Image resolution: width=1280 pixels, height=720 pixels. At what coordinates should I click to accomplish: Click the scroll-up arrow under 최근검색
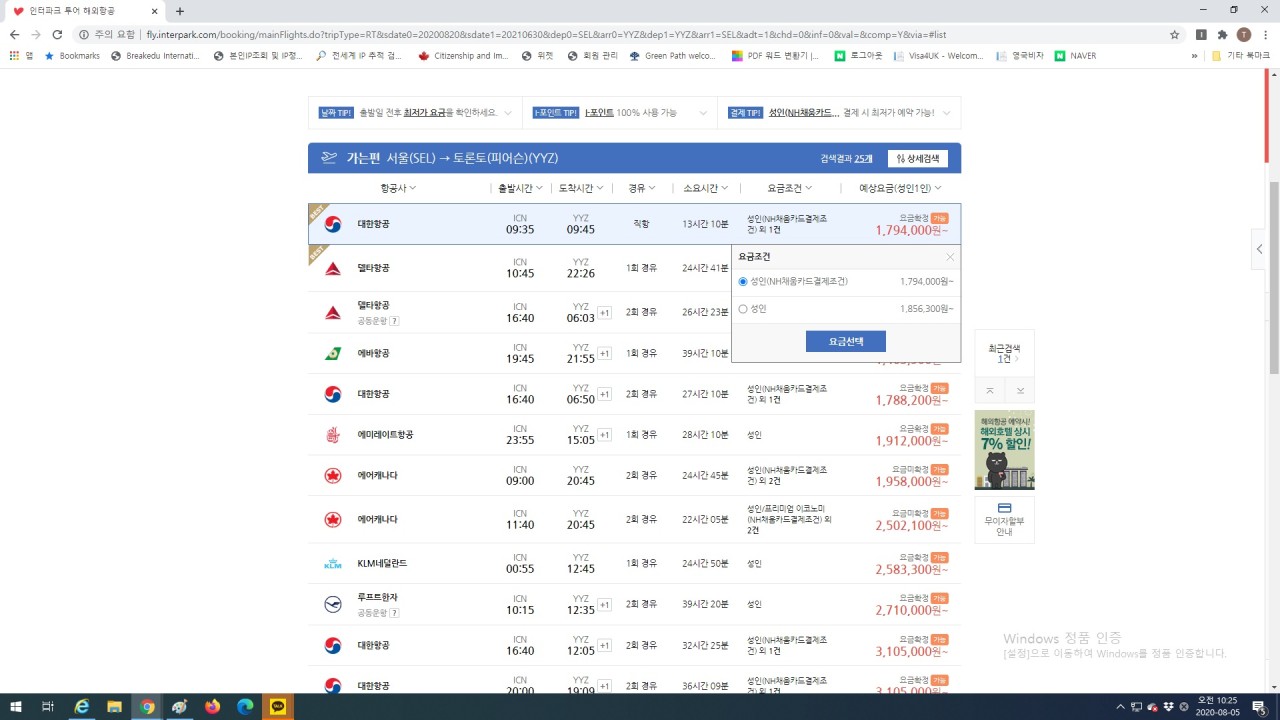(990, 390)
